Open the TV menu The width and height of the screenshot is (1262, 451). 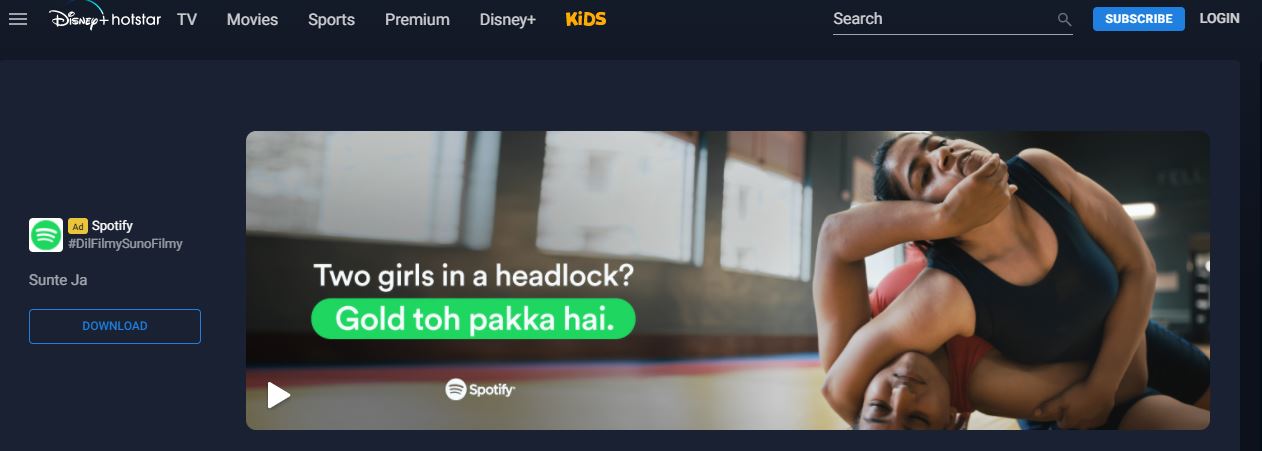click(187, 19)
